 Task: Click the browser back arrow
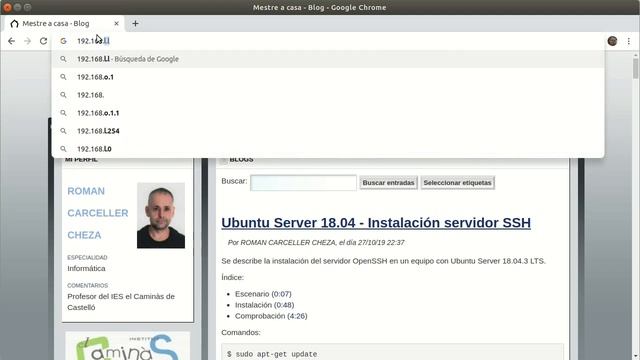(11, 41)
